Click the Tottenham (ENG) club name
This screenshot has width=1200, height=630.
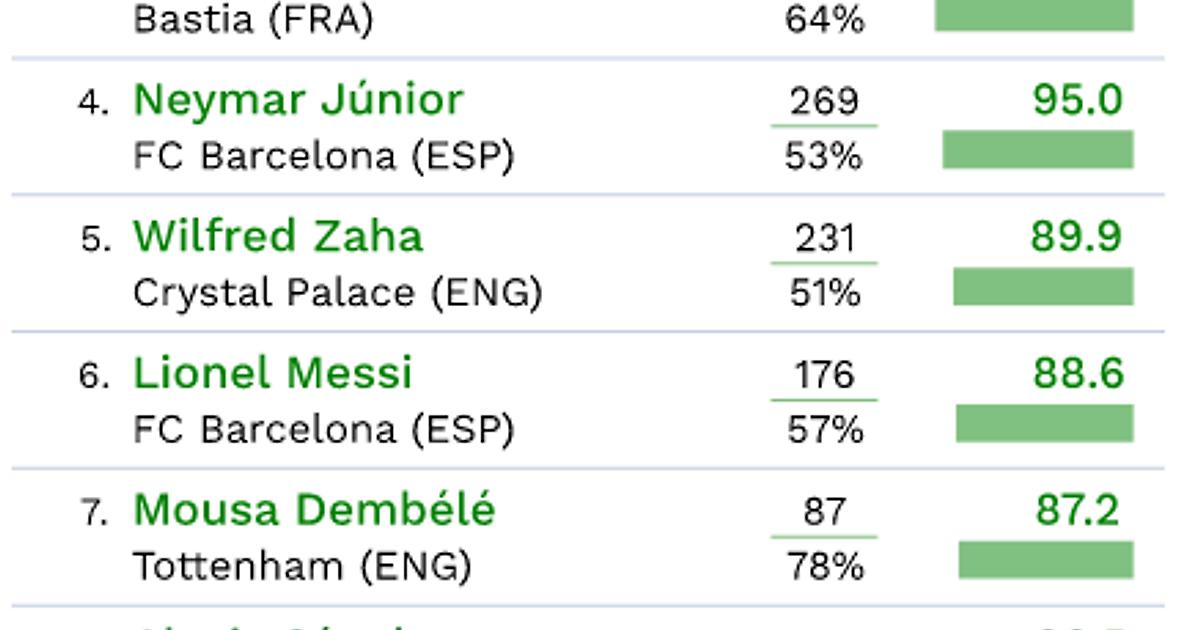(x=302, y=567)
